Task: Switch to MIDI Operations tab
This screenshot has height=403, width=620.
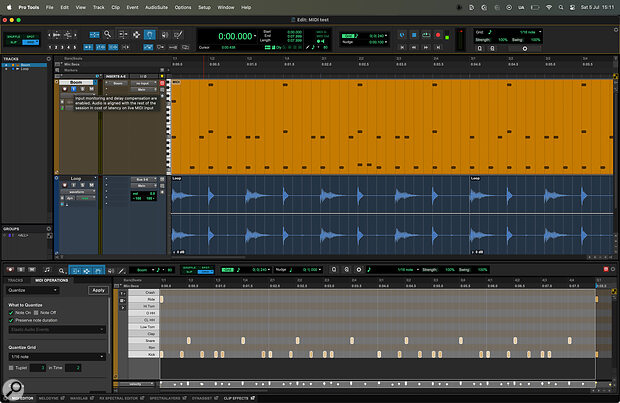Action: 51,280
